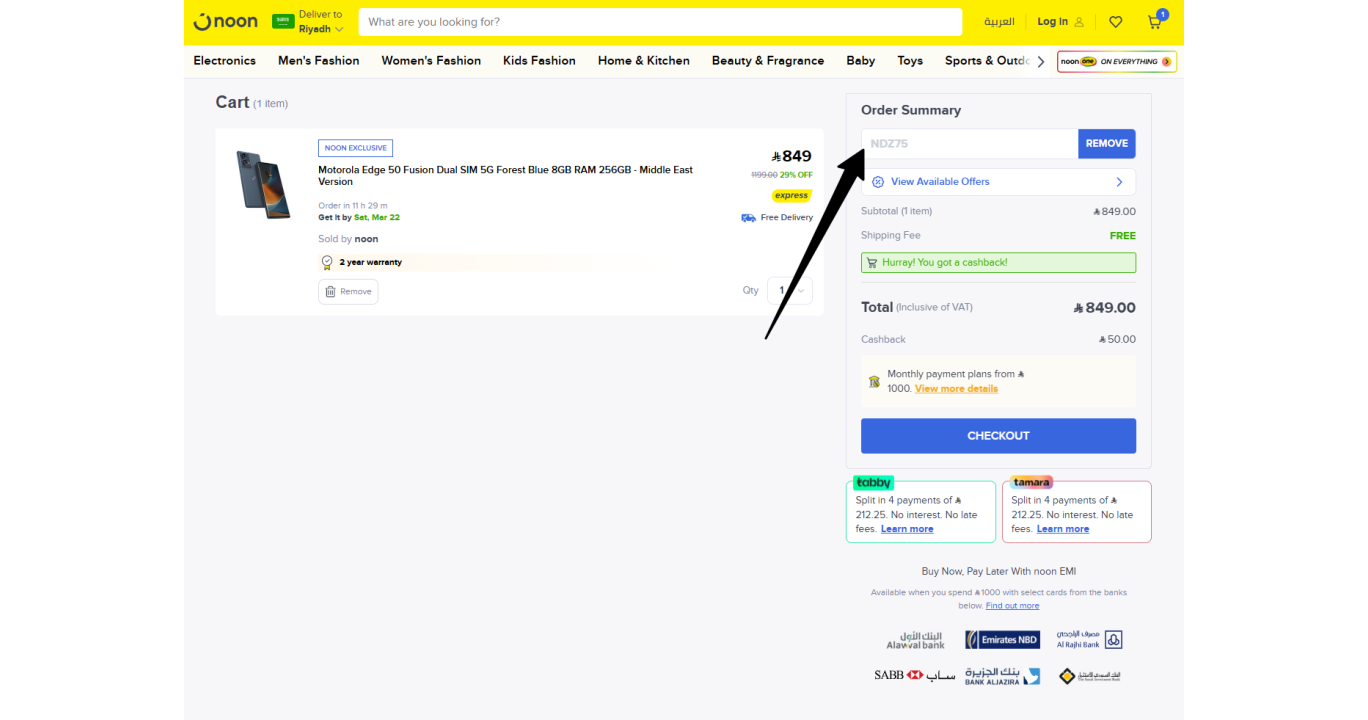The height and width of the screenshot is (720, 1368).
Task: Click the coupon code input field
Action: tap(970, 144)
